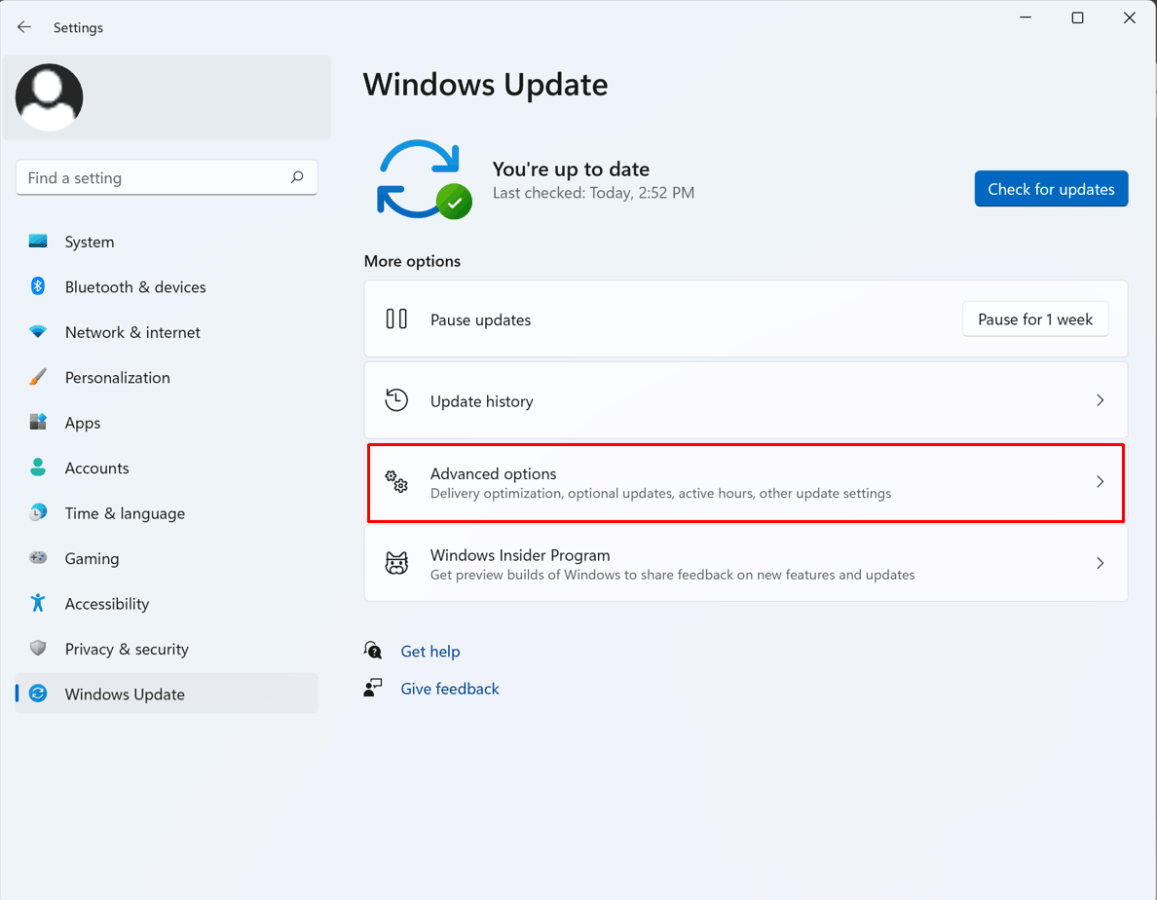The width and height of the screenshot is (1157, 900).
Task: Open the Get help link
Action: click(x=430, y=651)
